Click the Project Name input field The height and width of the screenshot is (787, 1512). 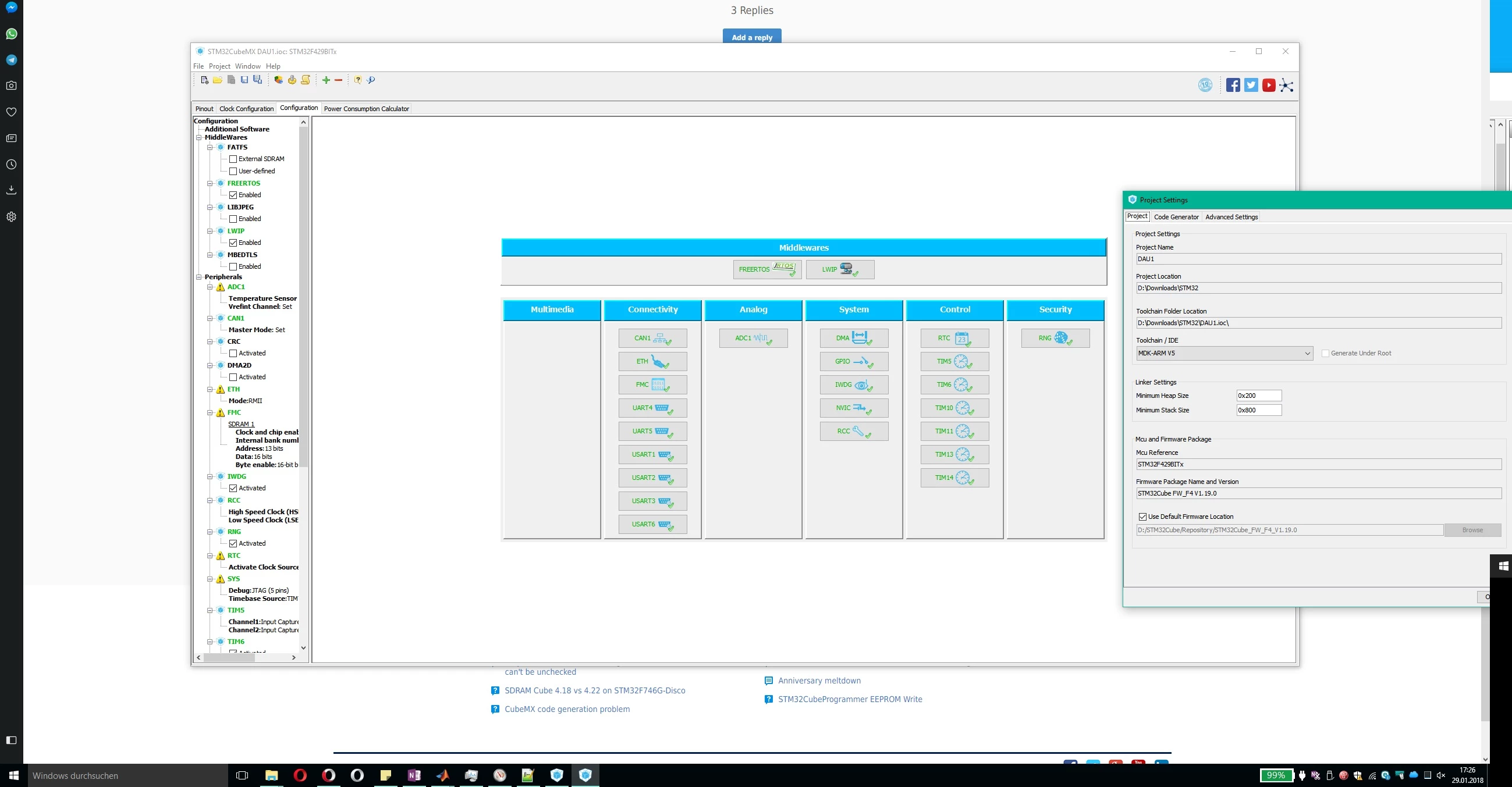[x=1318, y=259]
